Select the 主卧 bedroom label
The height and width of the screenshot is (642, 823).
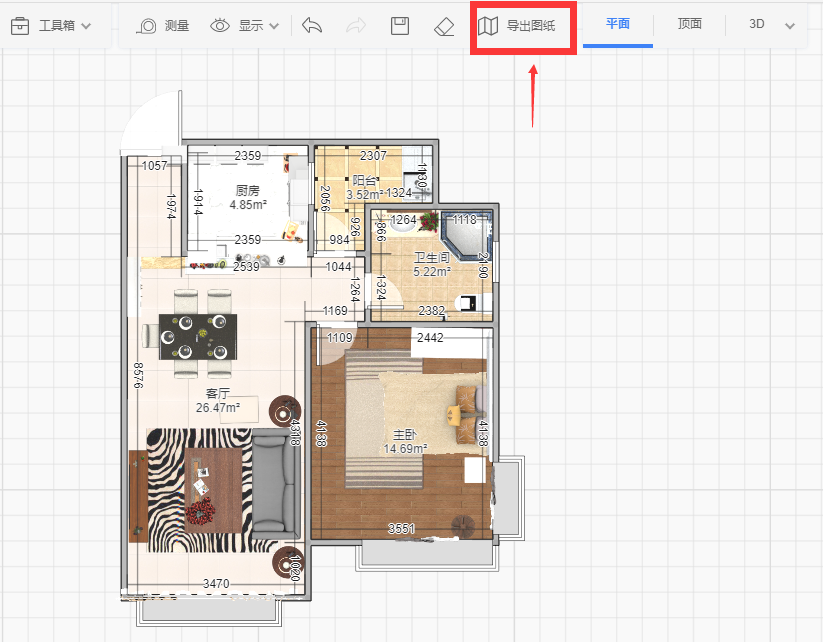(405, 435)
